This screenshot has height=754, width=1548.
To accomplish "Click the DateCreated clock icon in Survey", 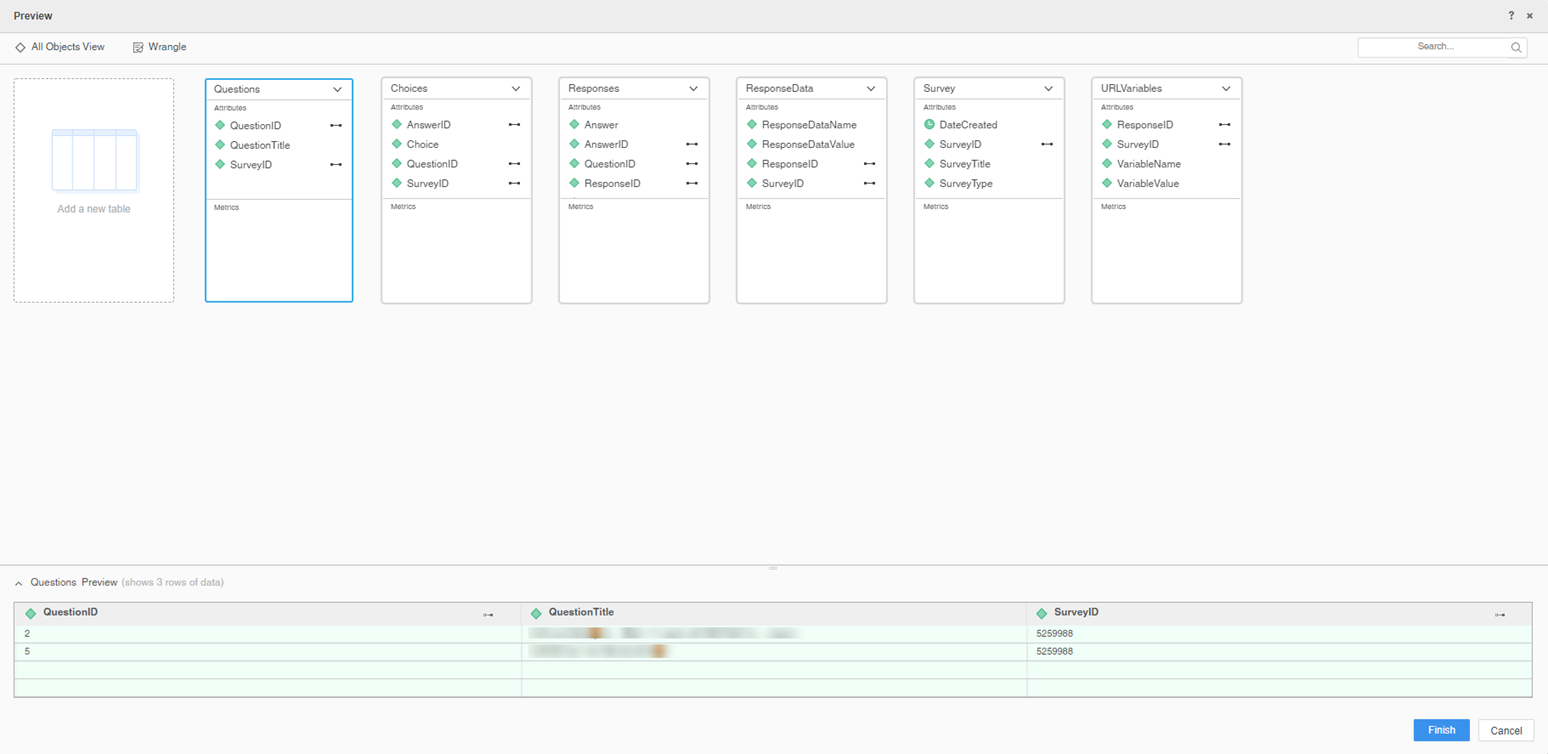I will [929, 125].
